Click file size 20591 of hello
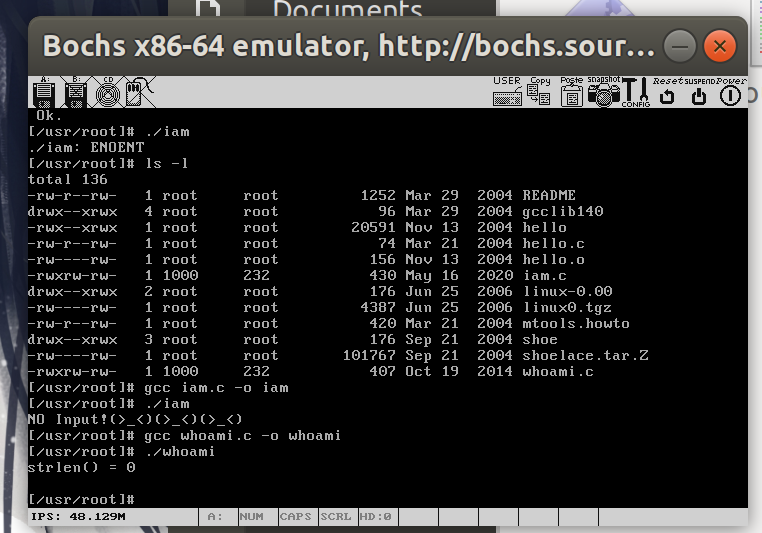The image size is (762, 533). [373, 227]
